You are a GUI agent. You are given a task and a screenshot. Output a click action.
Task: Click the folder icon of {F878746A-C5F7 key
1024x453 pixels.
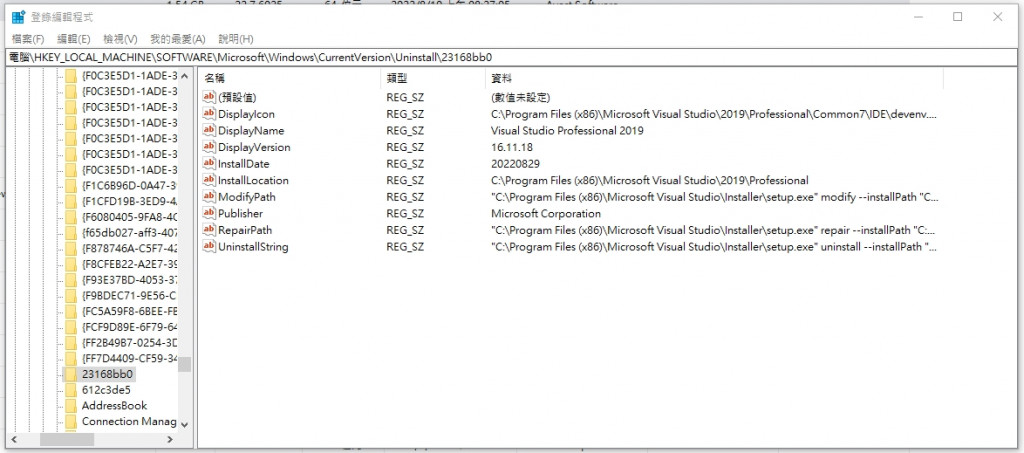pyautogui.click(x=71, y=248)
